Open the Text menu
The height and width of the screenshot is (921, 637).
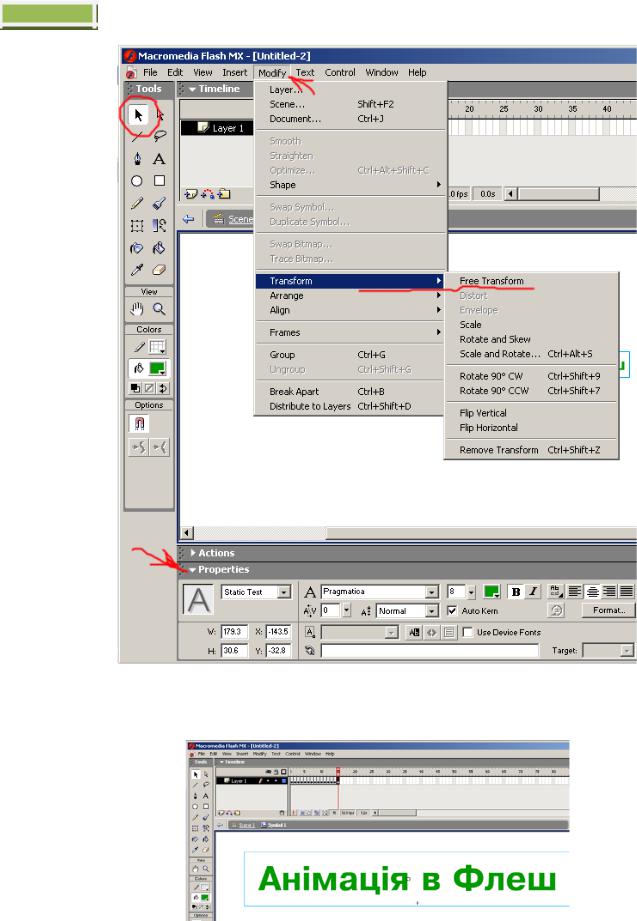click(305, 72)
